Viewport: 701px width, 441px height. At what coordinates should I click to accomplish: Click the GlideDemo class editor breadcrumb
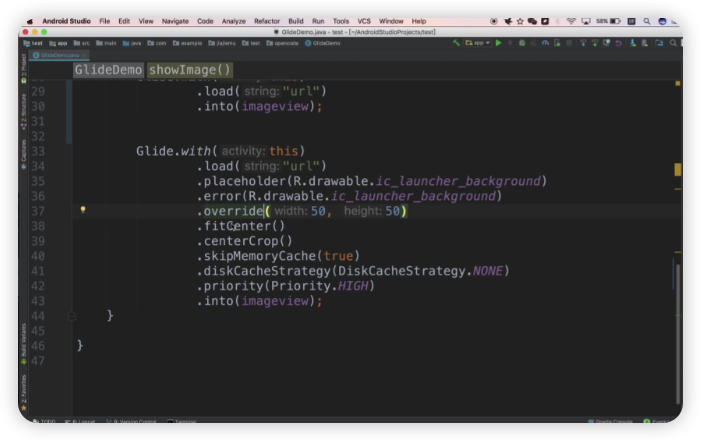(x=108, y=70)
